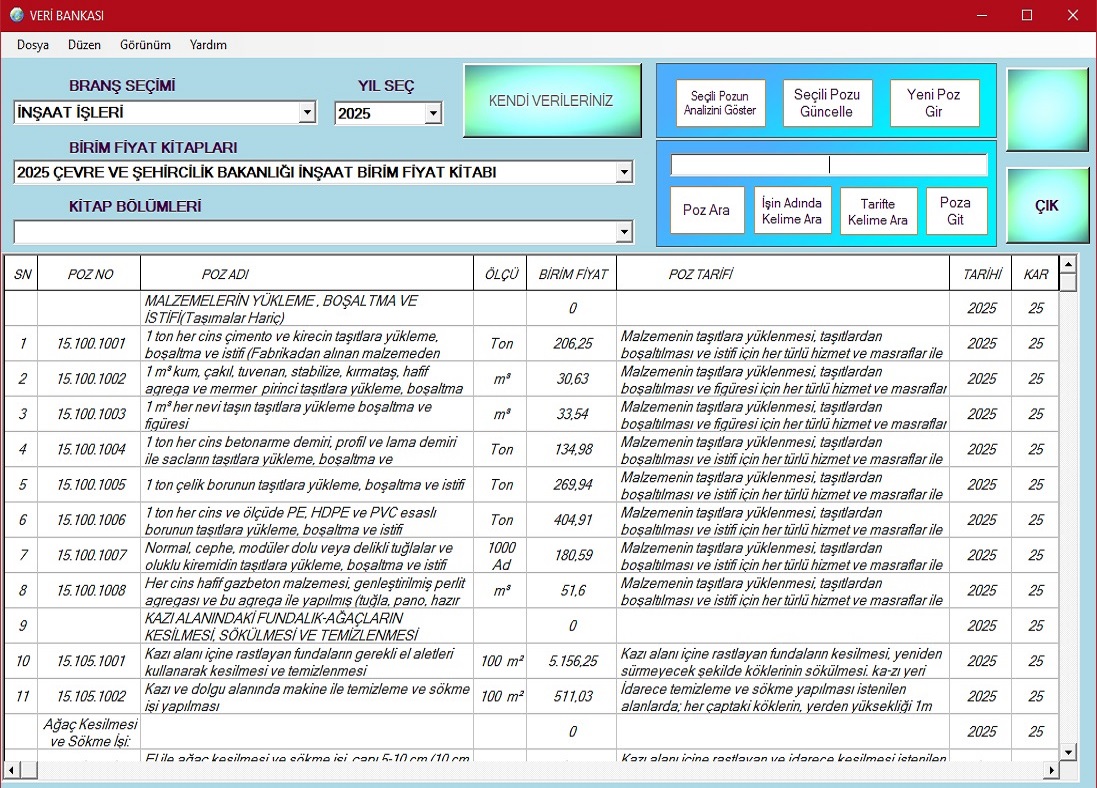Click the Seçili Pozu Güncelle button
This screenshot has height=788, width=1097.
pyautogui.click(x=827, y=103)
